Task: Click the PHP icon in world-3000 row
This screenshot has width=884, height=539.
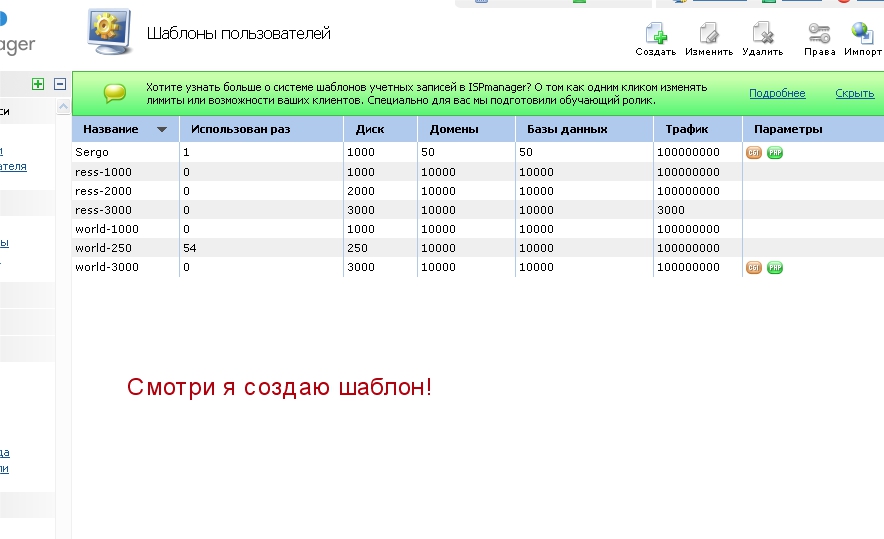Action: pos(775,268)
